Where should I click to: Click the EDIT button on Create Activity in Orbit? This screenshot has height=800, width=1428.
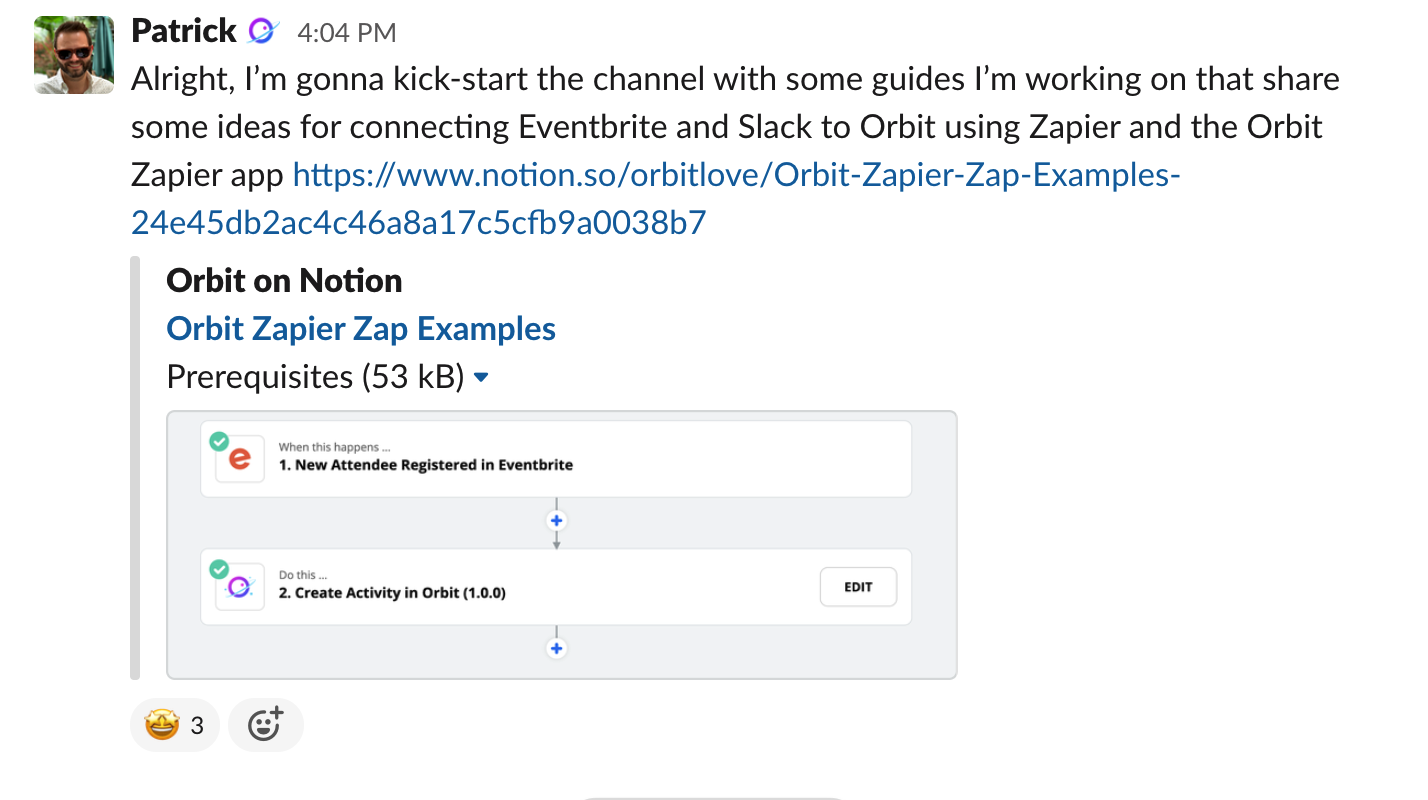pos(858,587)
